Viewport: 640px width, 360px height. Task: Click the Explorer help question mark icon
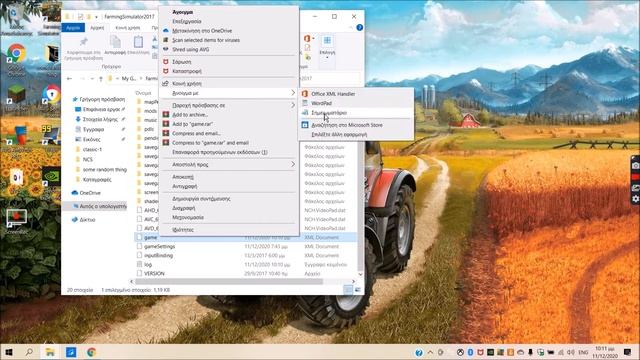[360, 27]
